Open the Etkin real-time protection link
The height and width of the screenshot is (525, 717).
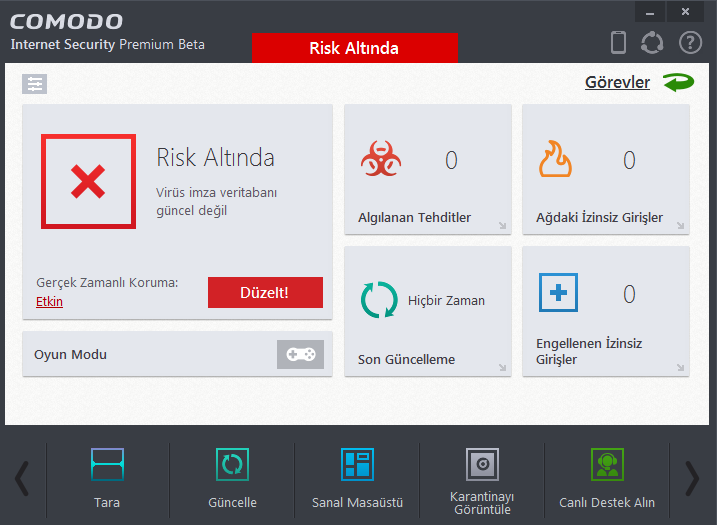pos(49,301)
